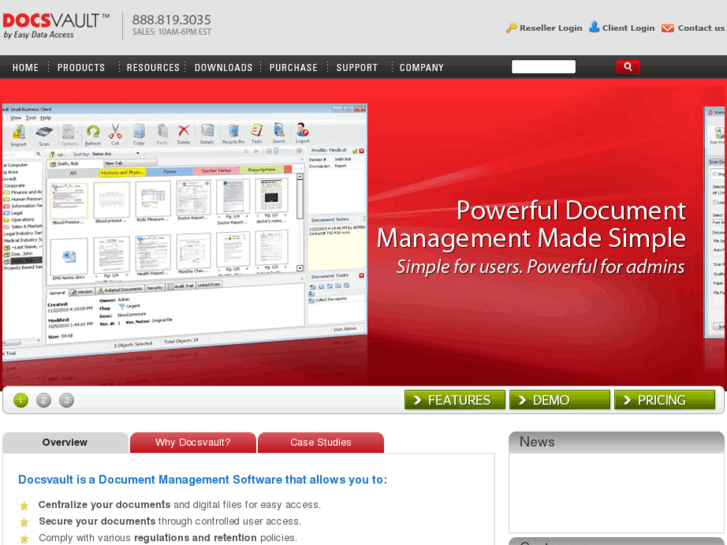Image resolution: width=727 pixels, height=545 pixels.
Task: Click the Details icon in banner screenshot
Action: click(x=207, y=133)
